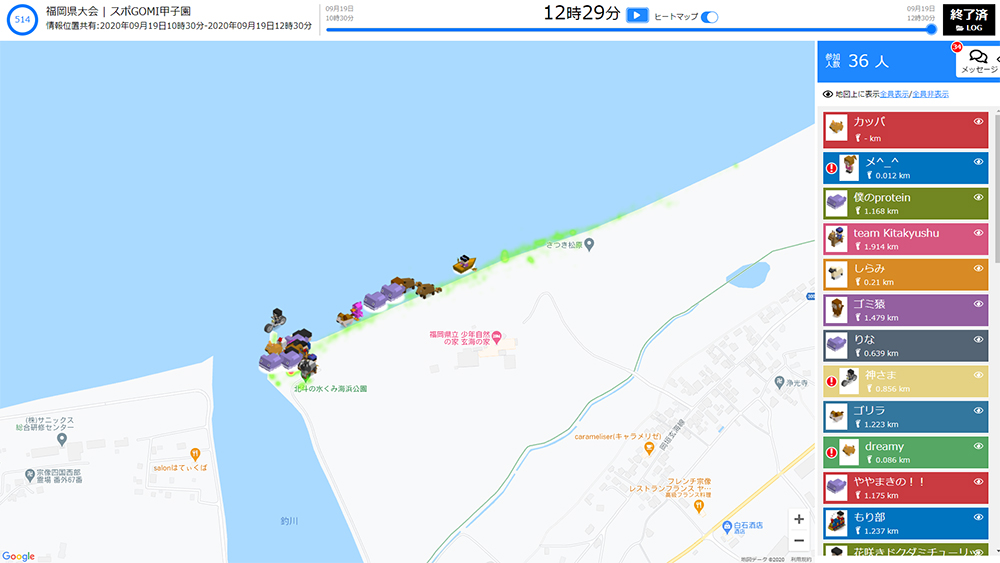The height and width of the screenshot is (563, 1000).
Task: Open the メッセージ chat panel
Action: coord(978,61)
